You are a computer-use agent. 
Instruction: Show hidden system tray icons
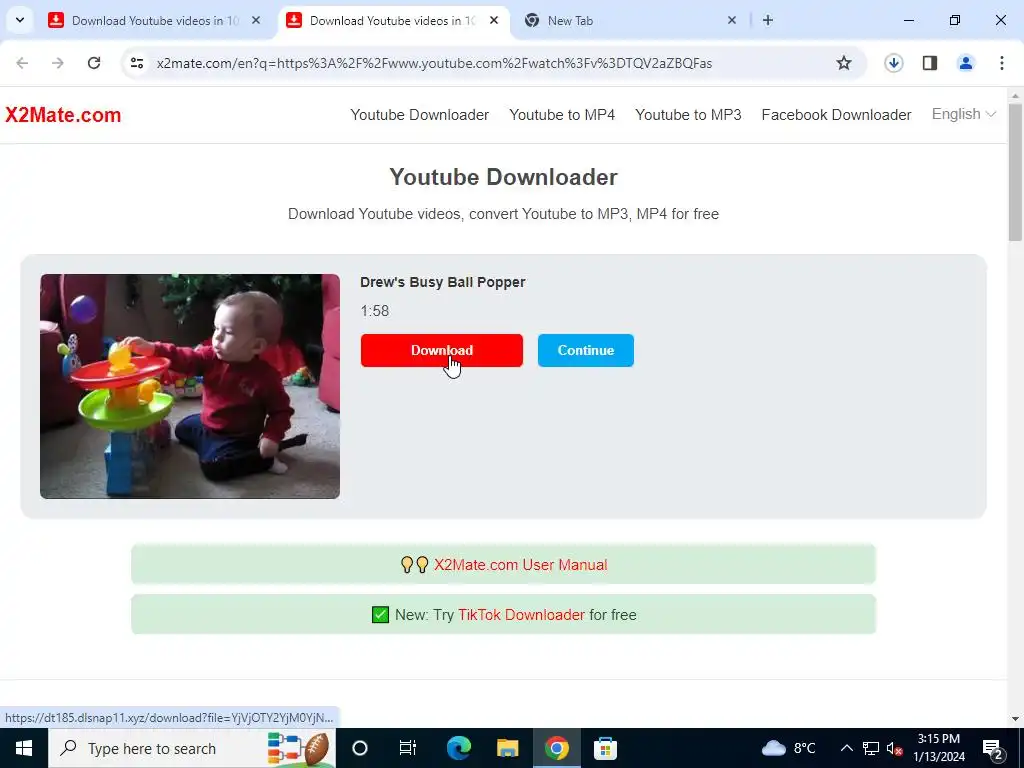point(846,748)
